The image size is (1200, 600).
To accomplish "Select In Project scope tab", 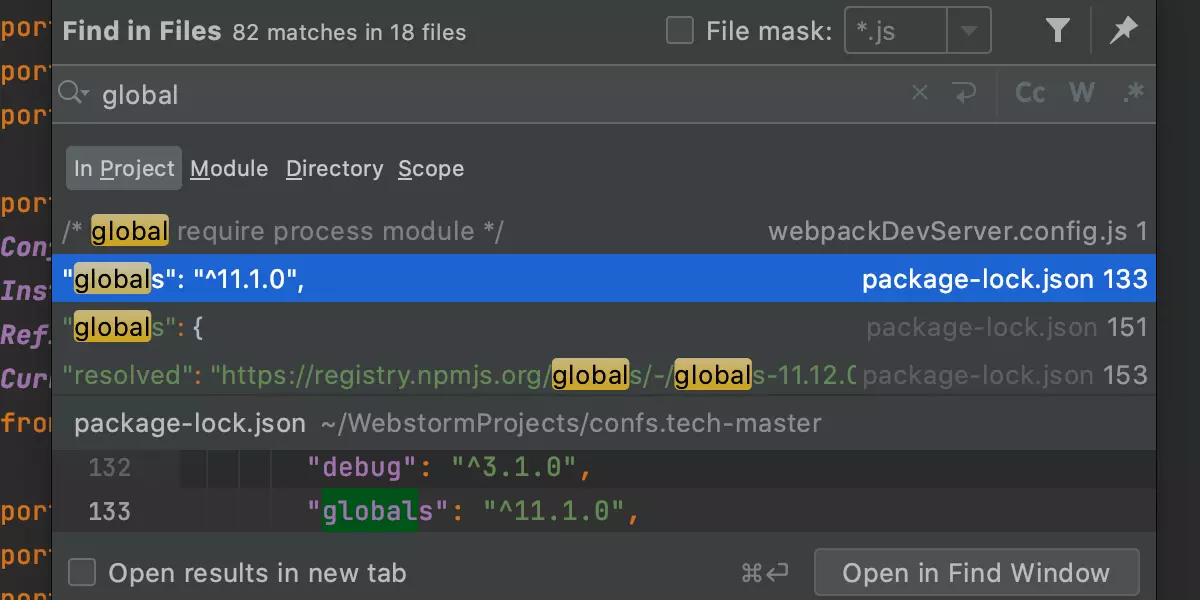I will click(x=124, y=168).
